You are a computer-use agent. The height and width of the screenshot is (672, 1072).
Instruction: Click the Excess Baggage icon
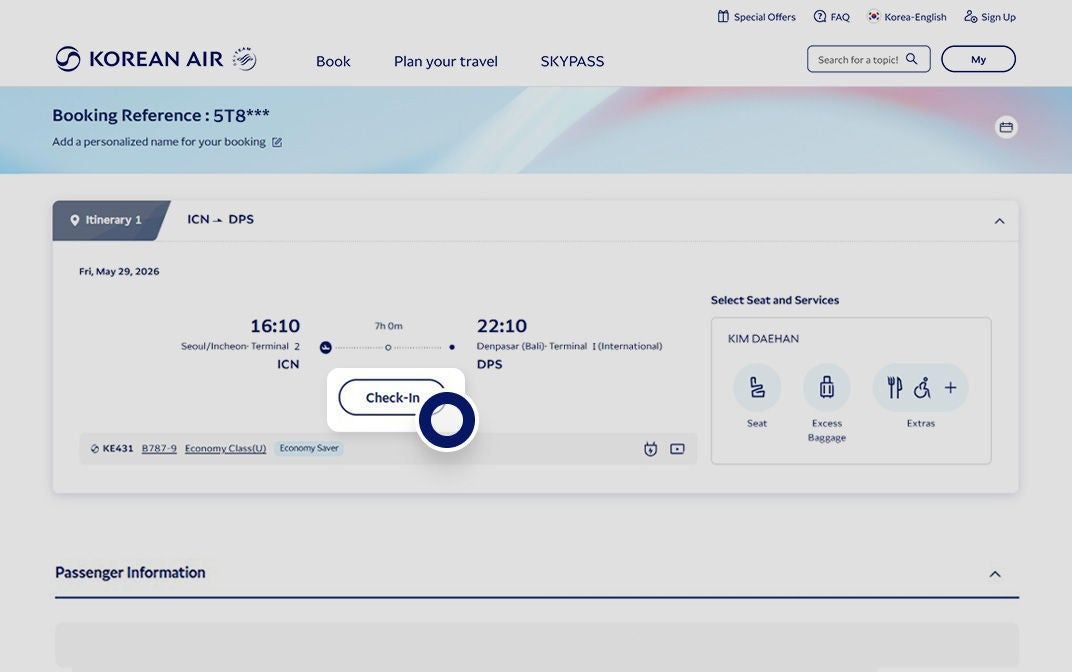(827, 388)
